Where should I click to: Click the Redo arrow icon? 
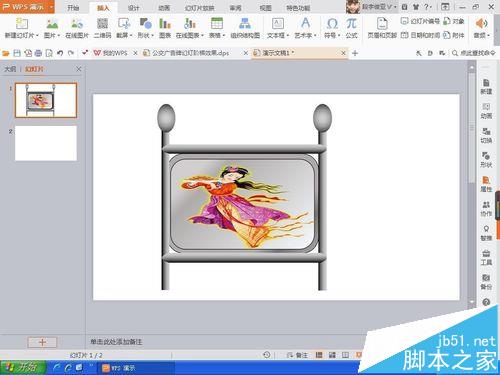[71, 53]
